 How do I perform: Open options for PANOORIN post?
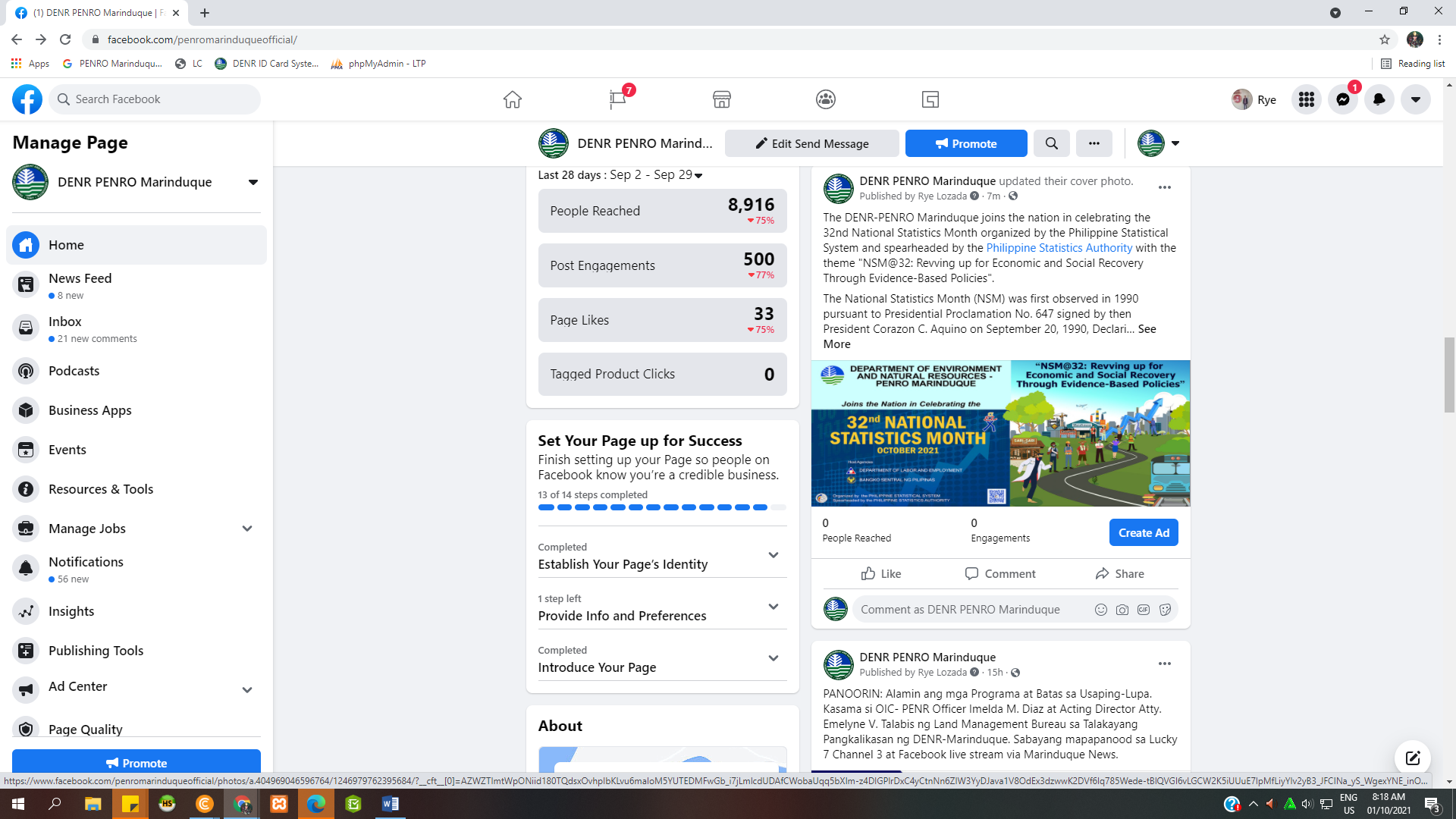click(1164, 664)
